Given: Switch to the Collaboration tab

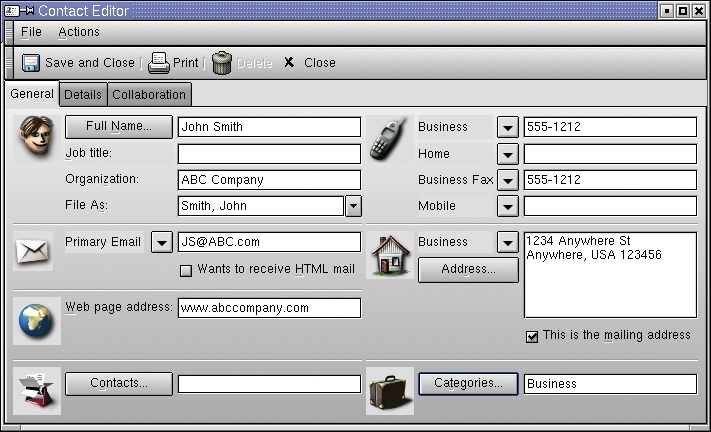Looking at the screenshot, I should coord(149,95).
